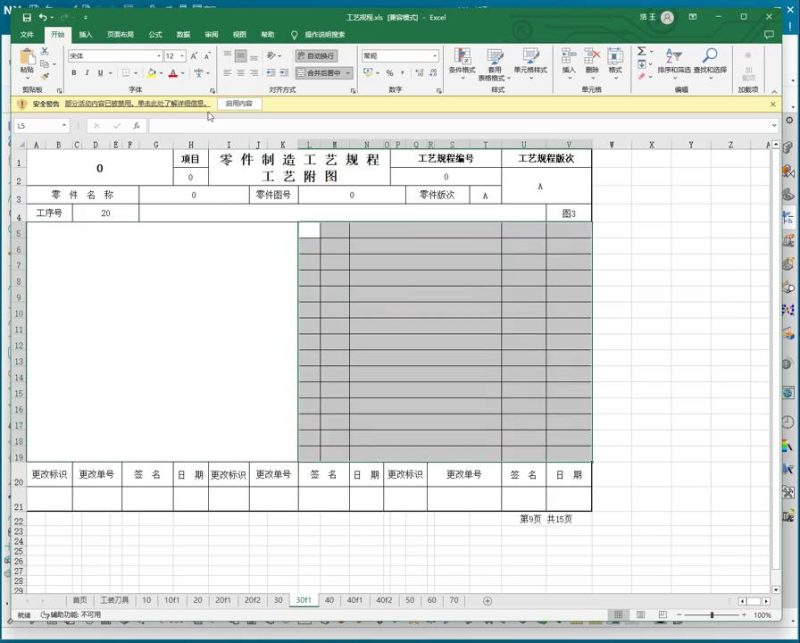Click the security warning details link

[x=137, y=104]
